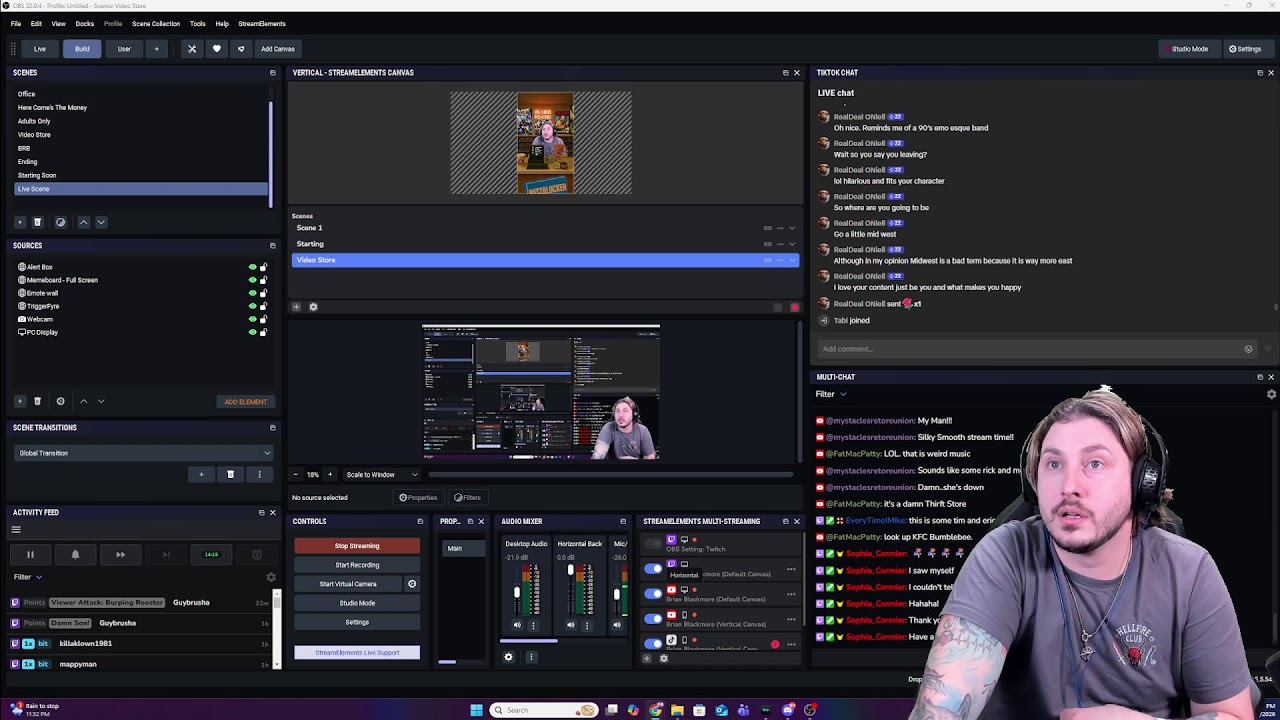
Task: Delete the selected scene with the trash icon
Action: pyautogui.click(x=38, y=222)
